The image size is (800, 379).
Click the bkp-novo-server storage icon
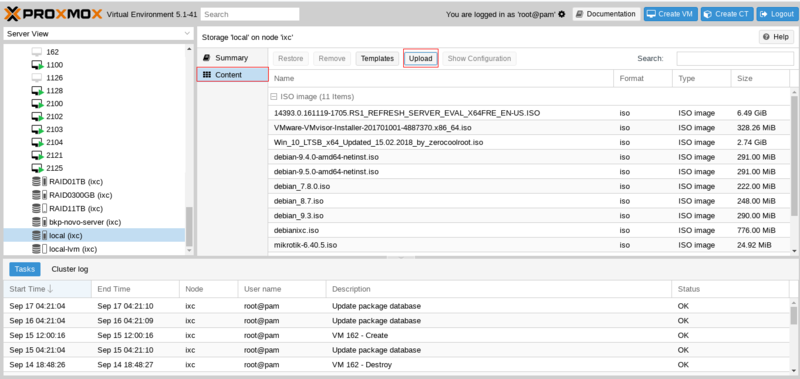39,222
